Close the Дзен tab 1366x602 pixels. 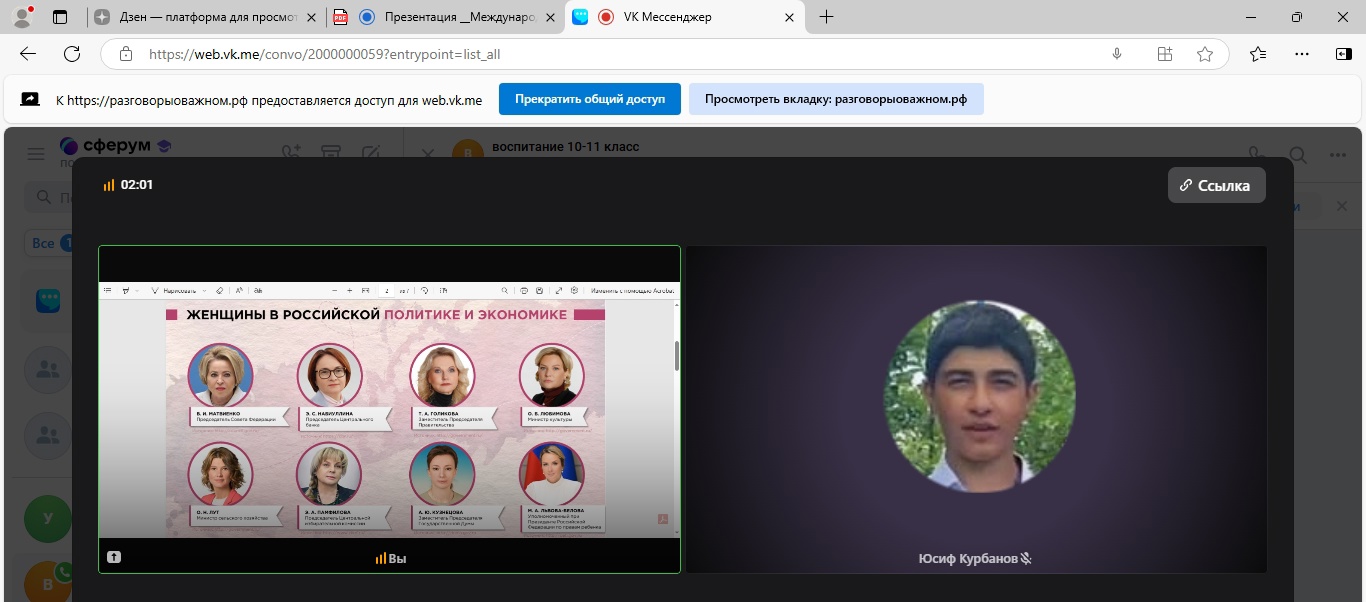311,17
